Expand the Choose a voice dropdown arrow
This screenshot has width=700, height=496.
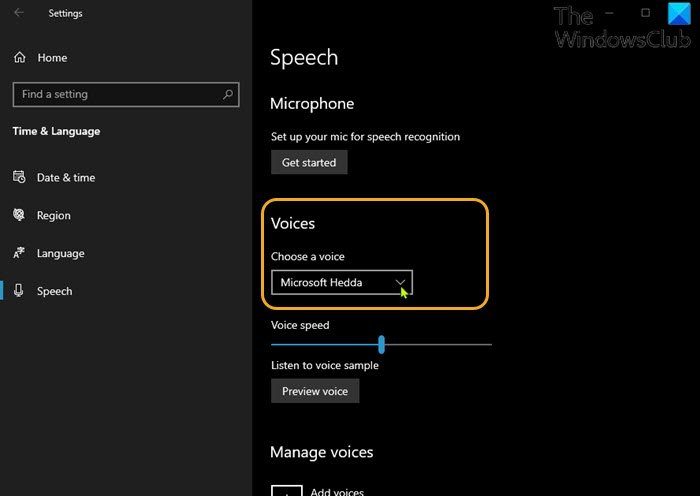pyautogui.click(x=401, y=283)
